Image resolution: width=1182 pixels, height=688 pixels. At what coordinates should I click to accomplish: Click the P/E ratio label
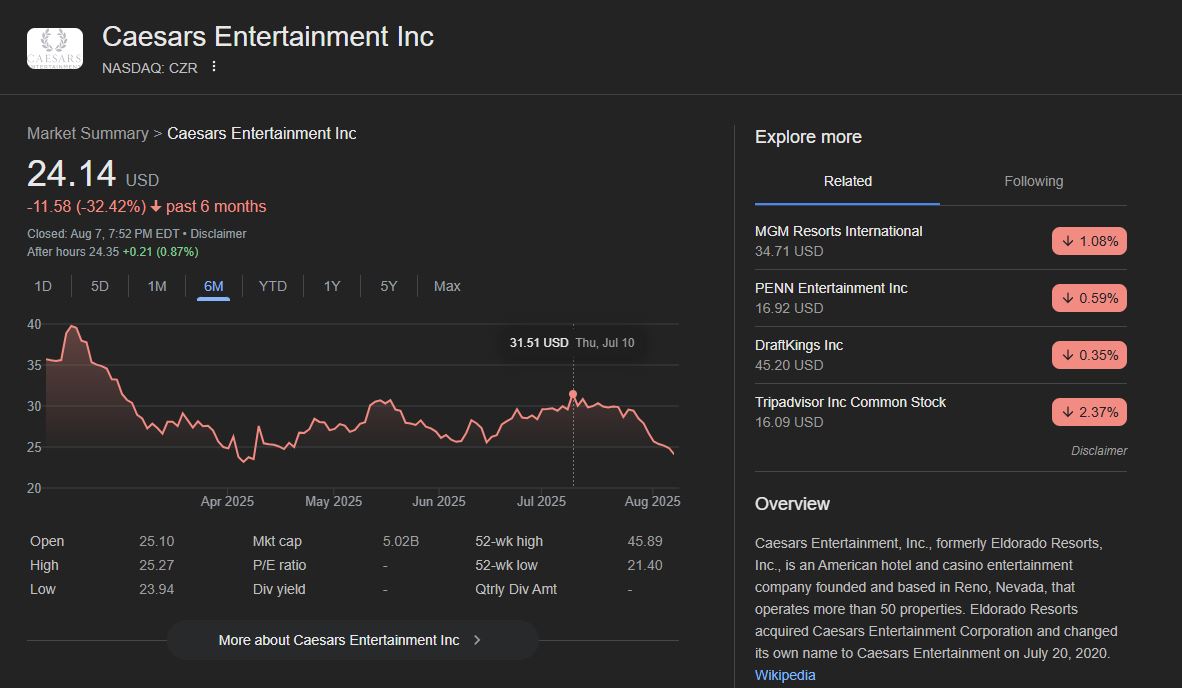tap(280, 565)
